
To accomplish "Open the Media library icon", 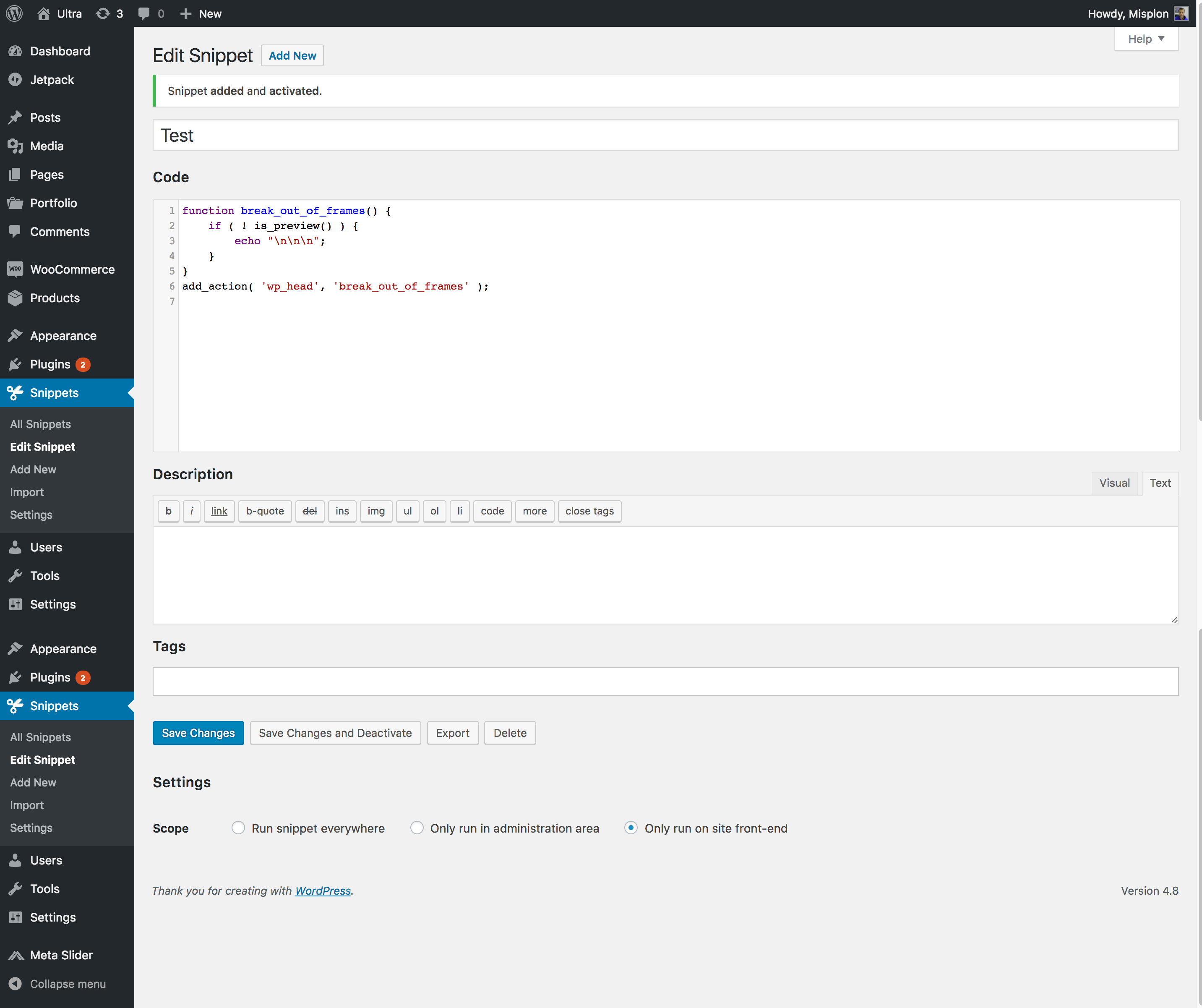I will tap(16, 146).
